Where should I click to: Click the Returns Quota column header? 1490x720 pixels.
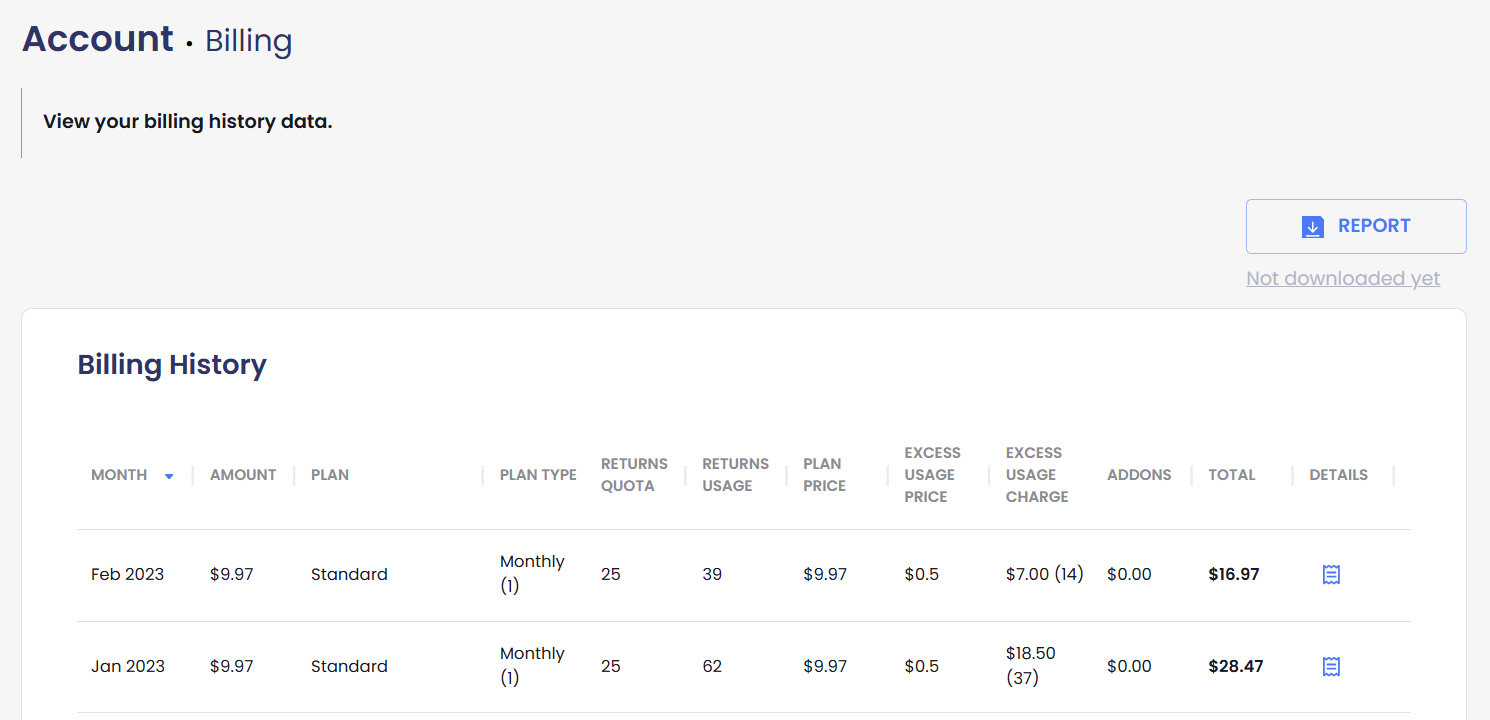pos(634,475)
